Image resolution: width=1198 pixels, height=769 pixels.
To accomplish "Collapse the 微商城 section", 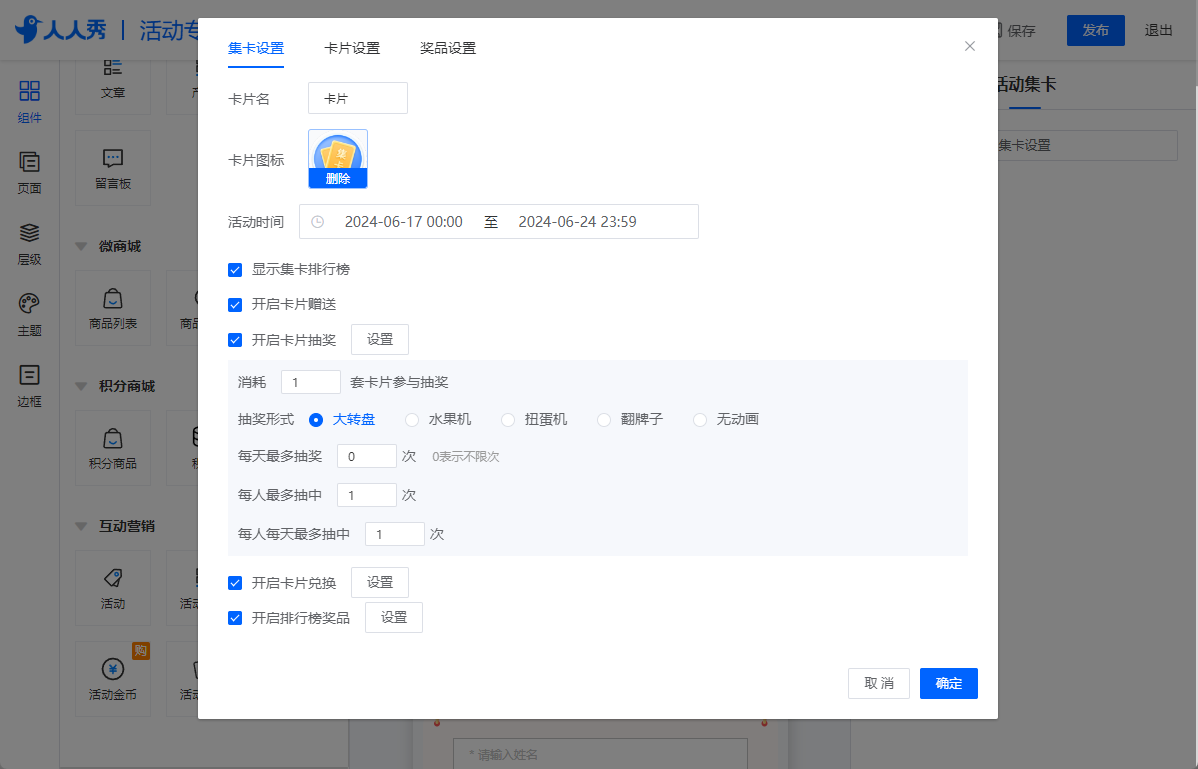I will pos(81,246).
